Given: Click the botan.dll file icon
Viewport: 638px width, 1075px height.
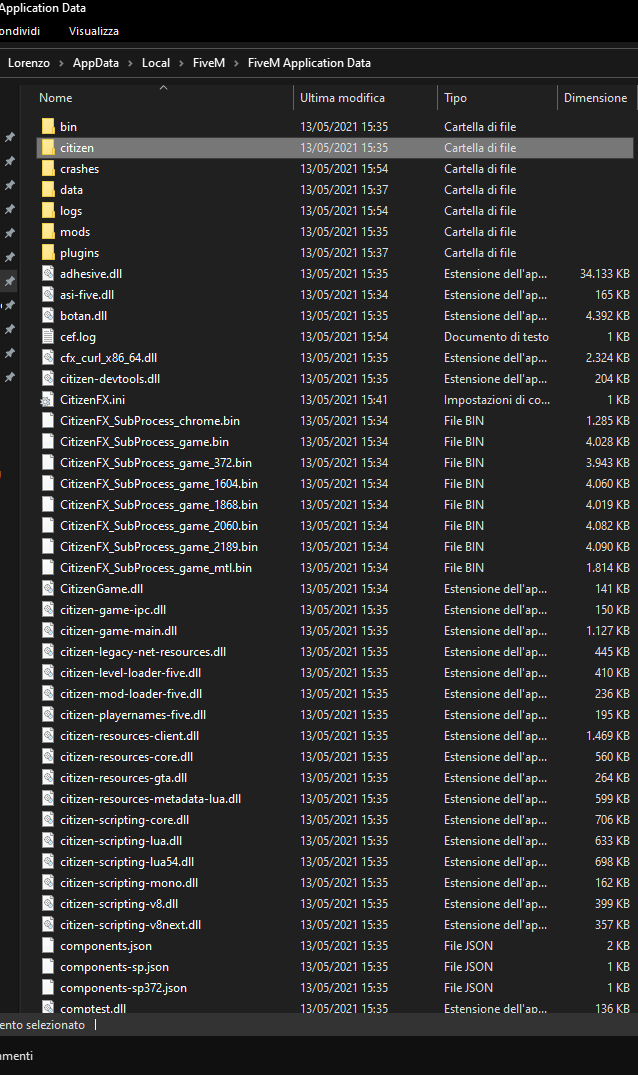Looking at the screenshot, I should click(x=48, y=315).
